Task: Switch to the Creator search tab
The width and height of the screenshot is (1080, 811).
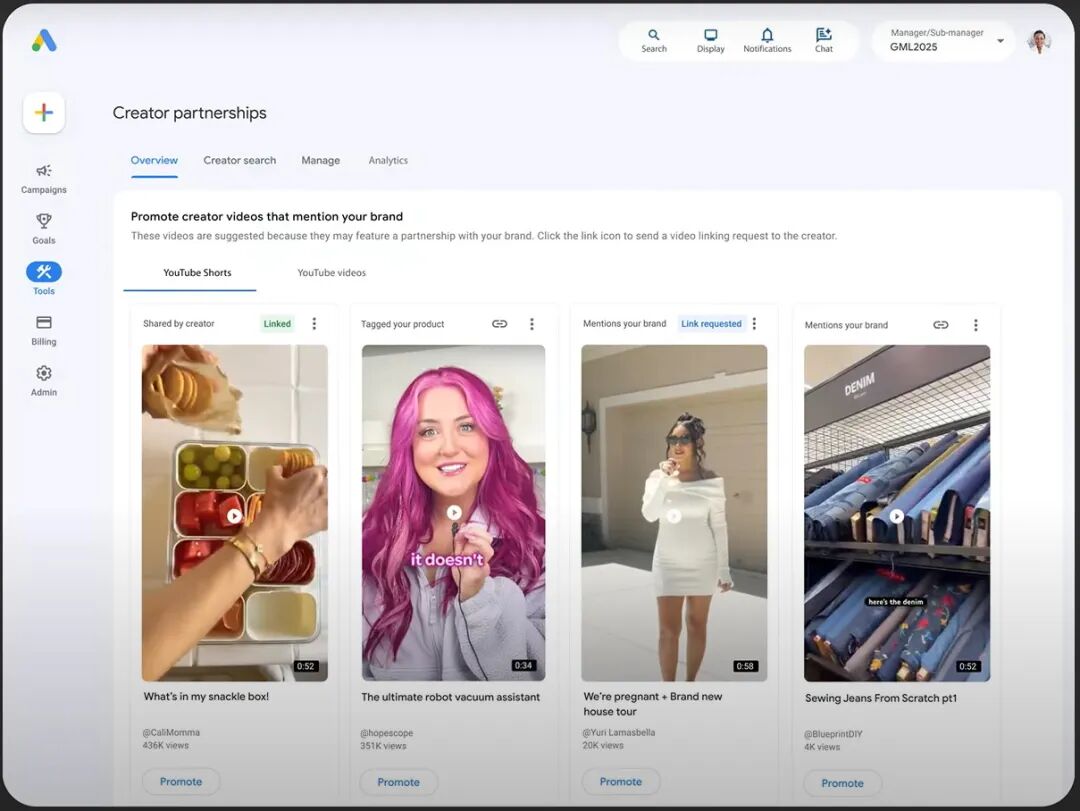Action: click(x=240, y=160)
